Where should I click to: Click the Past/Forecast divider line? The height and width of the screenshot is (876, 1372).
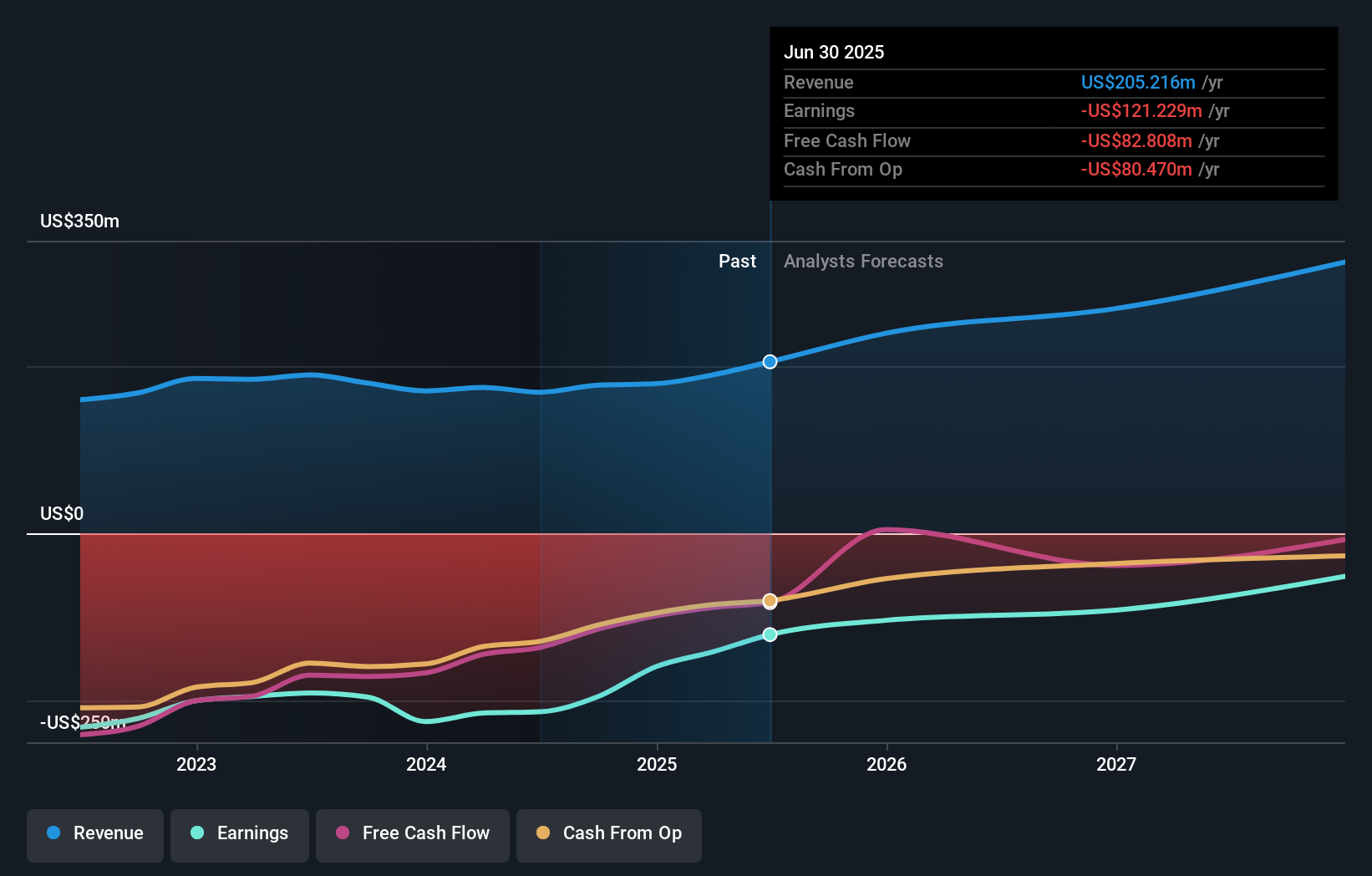pos(770,468)
